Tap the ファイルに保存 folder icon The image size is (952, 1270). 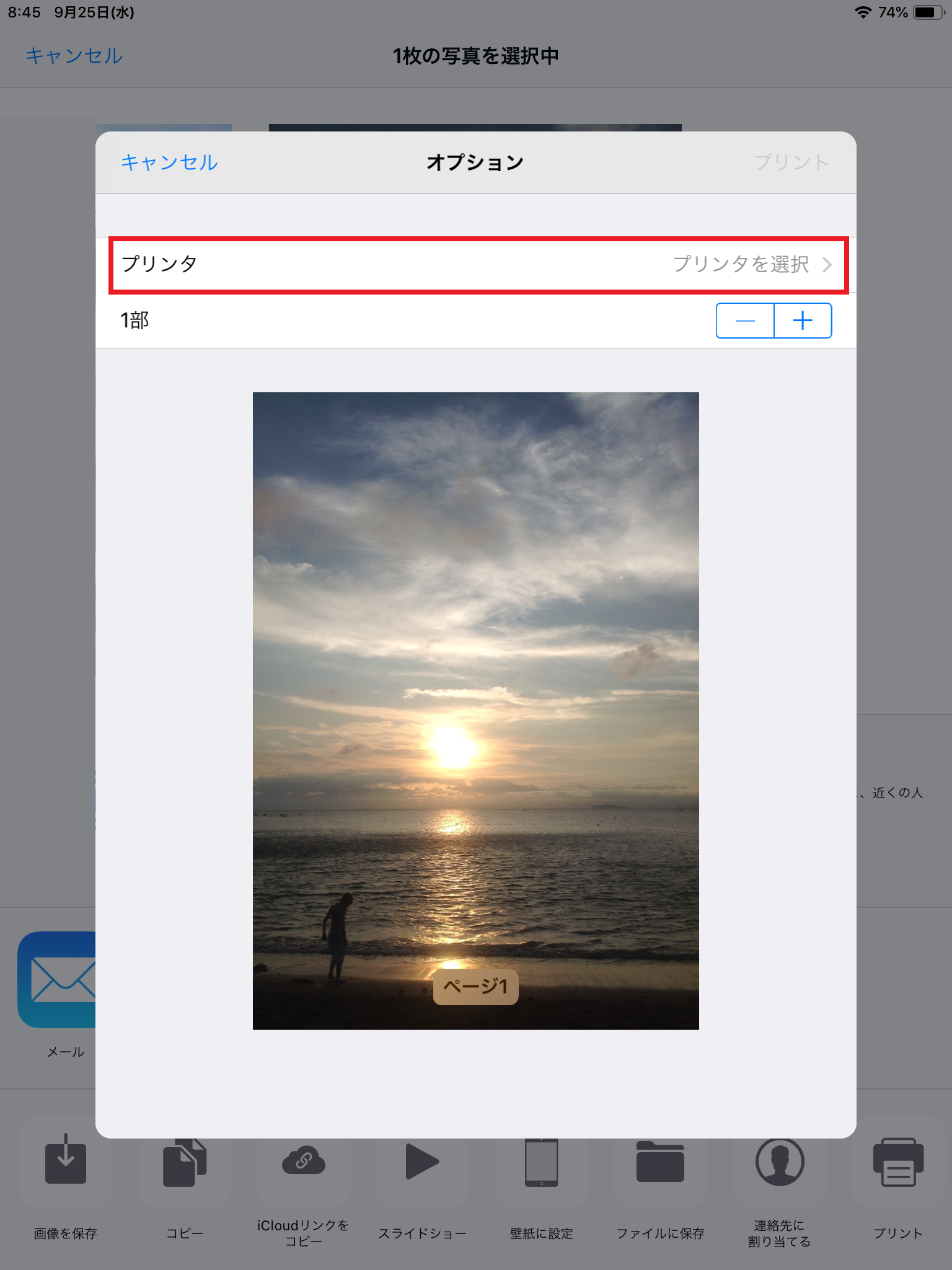660,1161
